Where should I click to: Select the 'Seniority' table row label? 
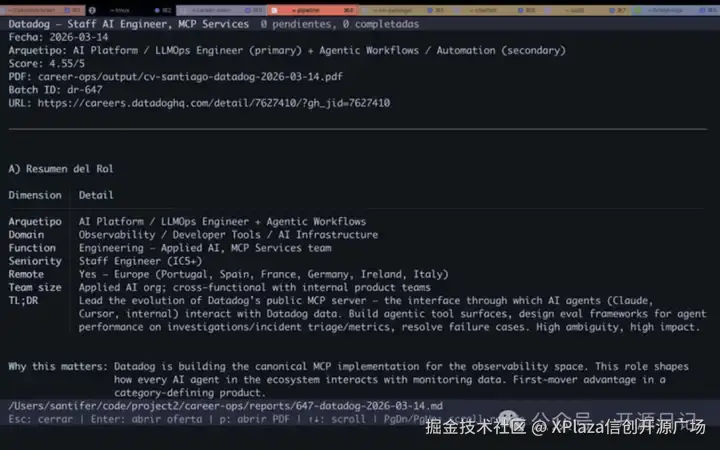35,261
